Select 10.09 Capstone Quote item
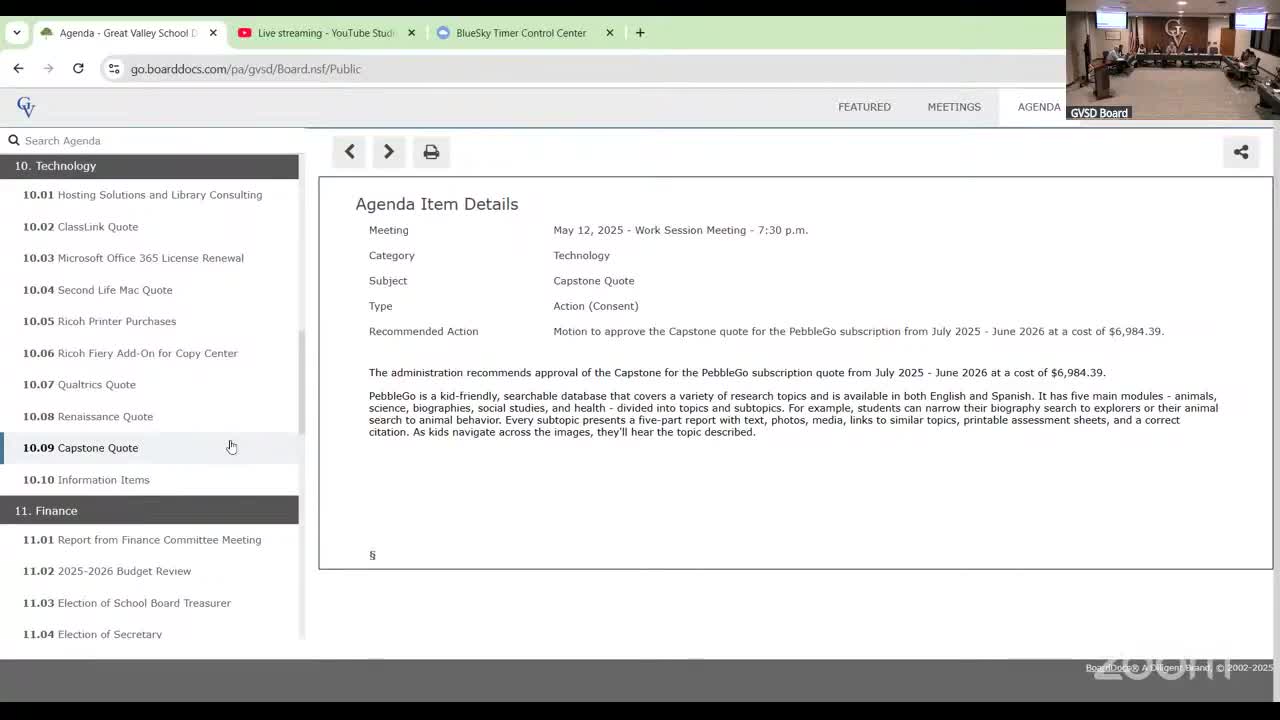The width and height of the screenshot is (1280, 720). coord(149,448)
